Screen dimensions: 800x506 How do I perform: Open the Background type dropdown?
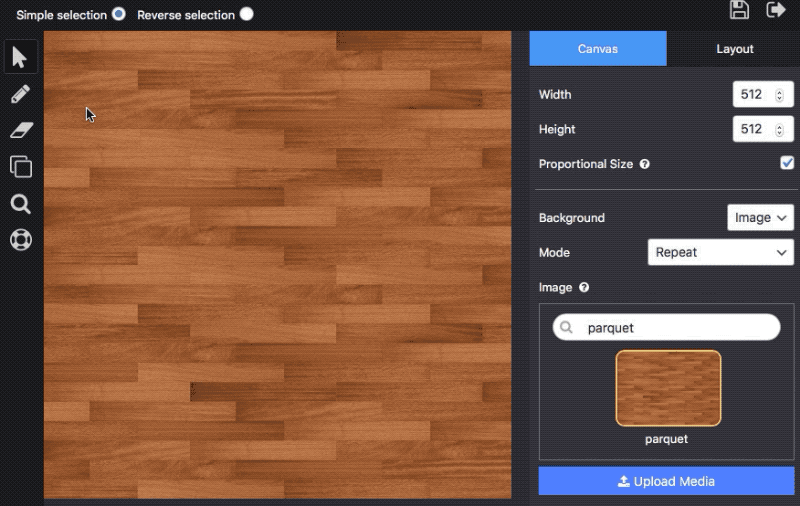point(760,218)
